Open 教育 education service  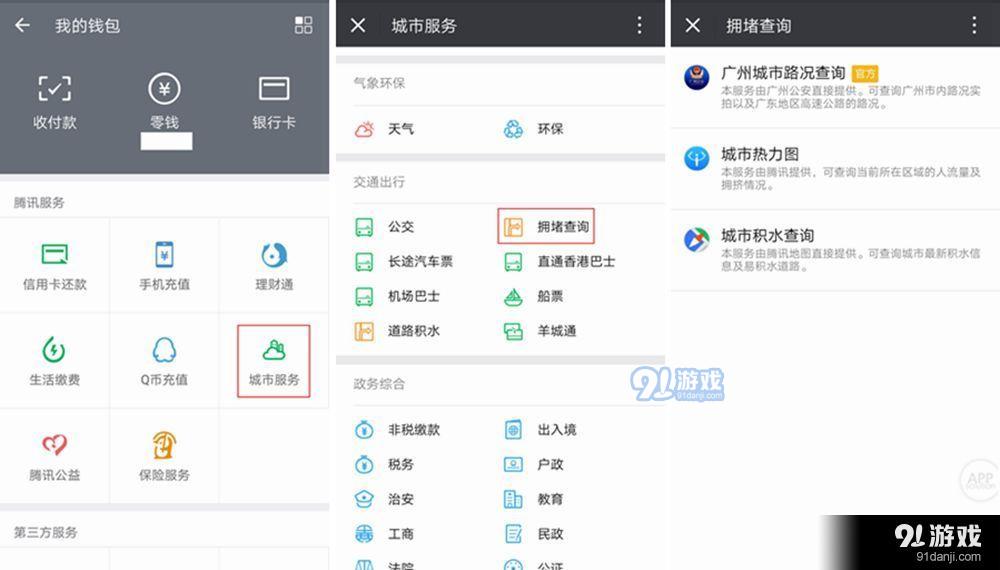(534, 499)
